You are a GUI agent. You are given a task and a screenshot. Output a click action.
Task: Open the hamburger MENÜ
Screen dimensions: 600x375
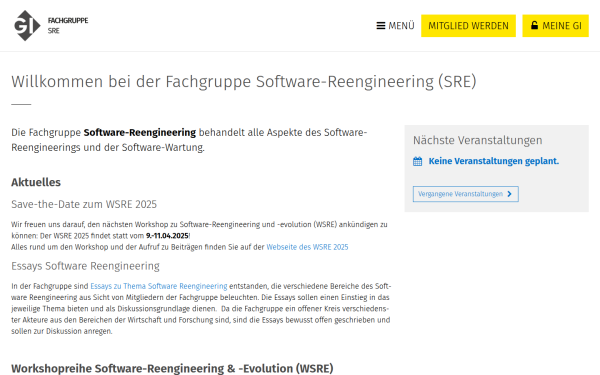pos(395,26)
